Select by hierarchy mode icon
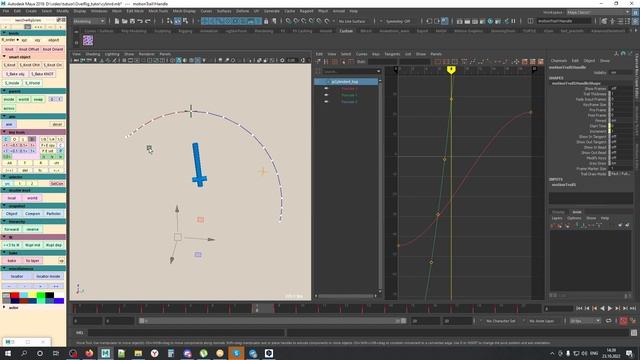Screen dimensions: 640x360 coord(170,21)
